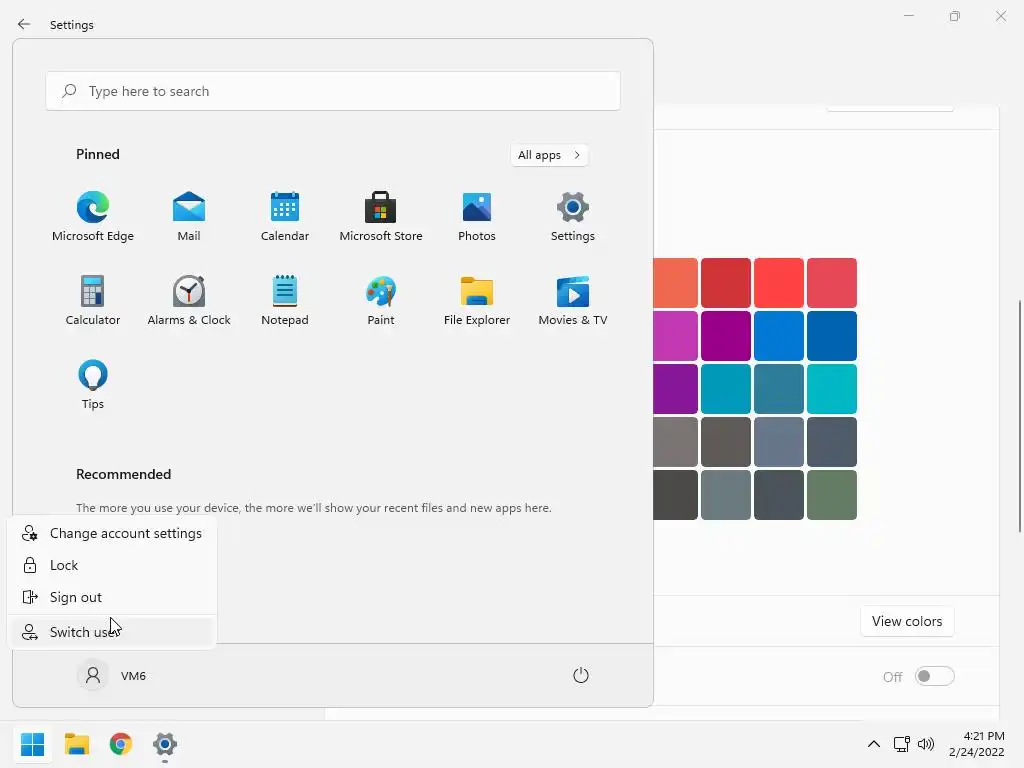The width and height of the screenshot is (1024, 768).
Task: Select the bright turquoise swatch
Action: (831, 389)
